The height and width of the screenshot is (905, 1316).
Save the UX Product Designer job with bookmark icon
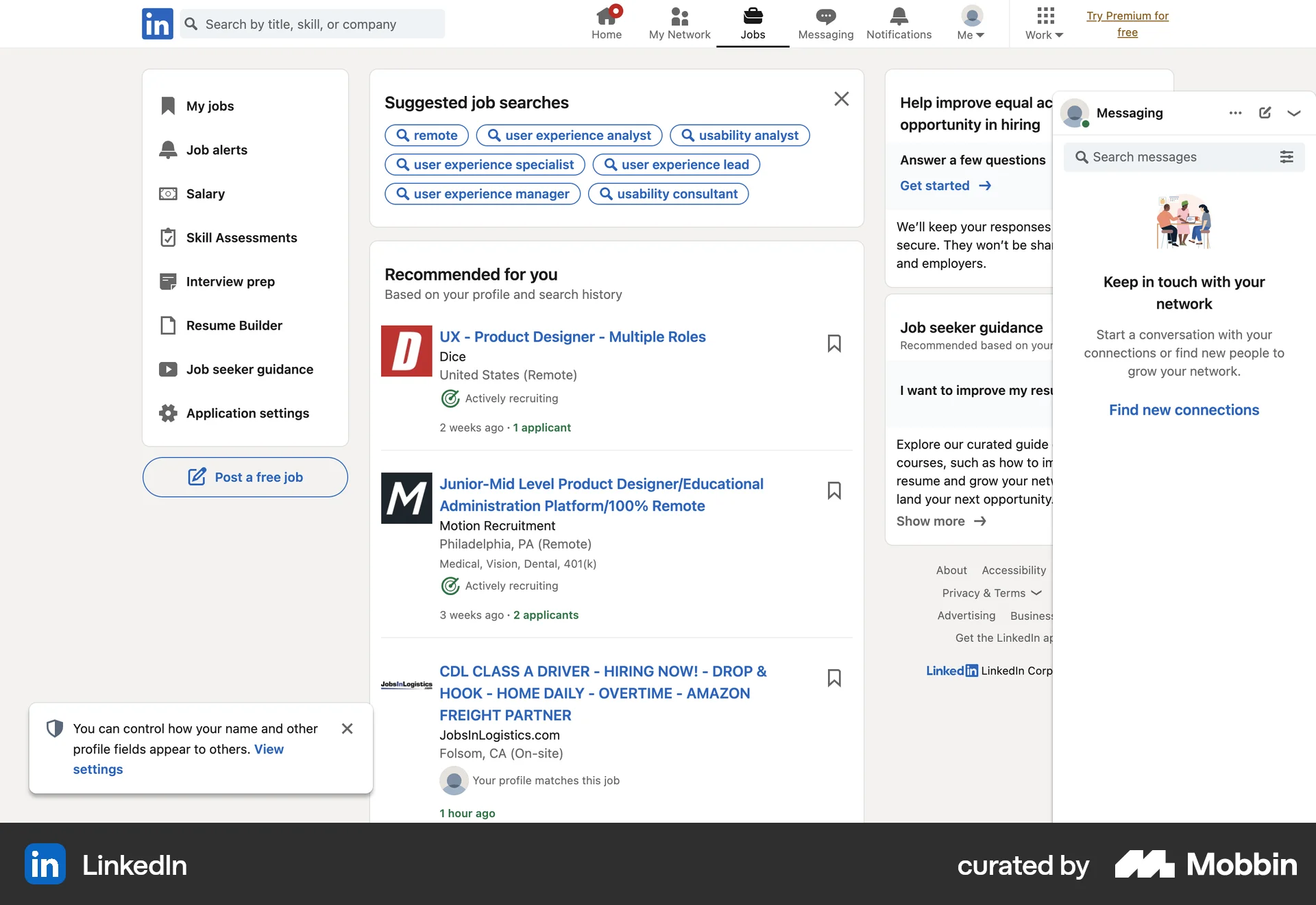tap(835, 343)
